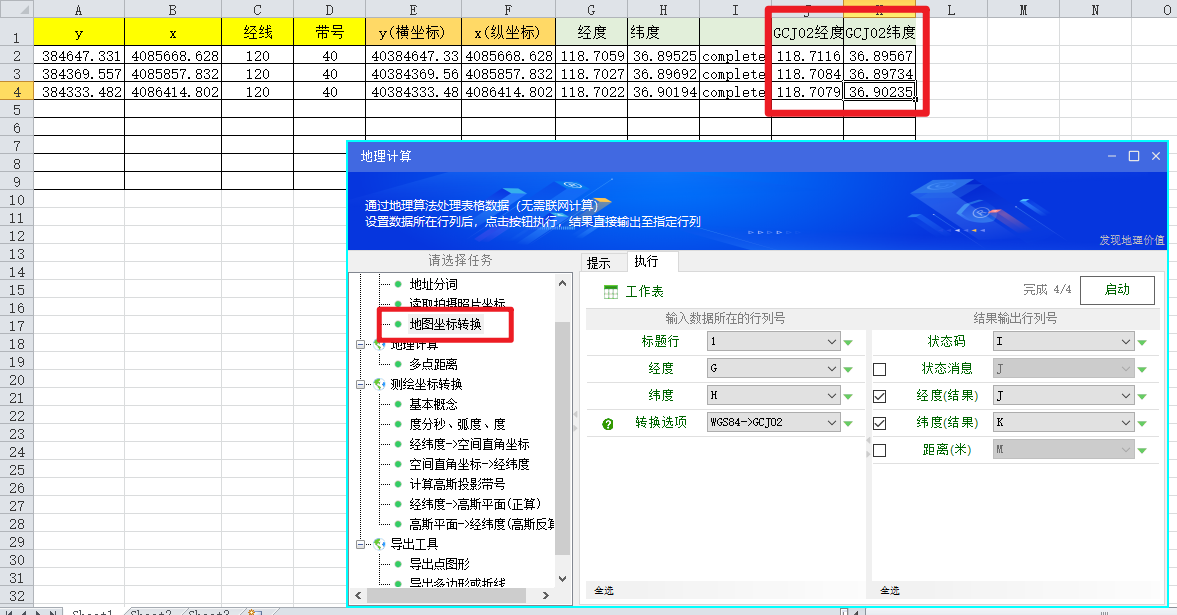This screenshot has height=615, width=1177.
Task: Select 基本概念 in task tree
Action: [434, 404]
